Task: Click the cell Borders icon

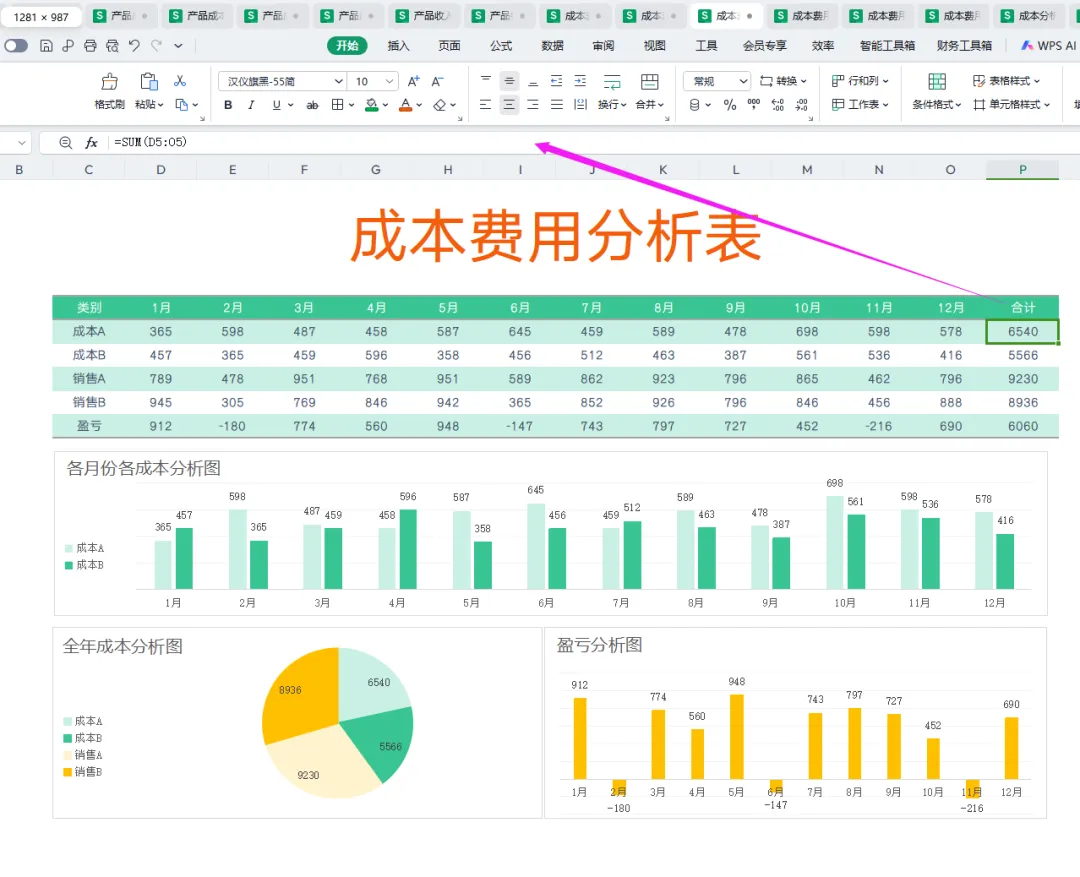Action: click(338, 105)
